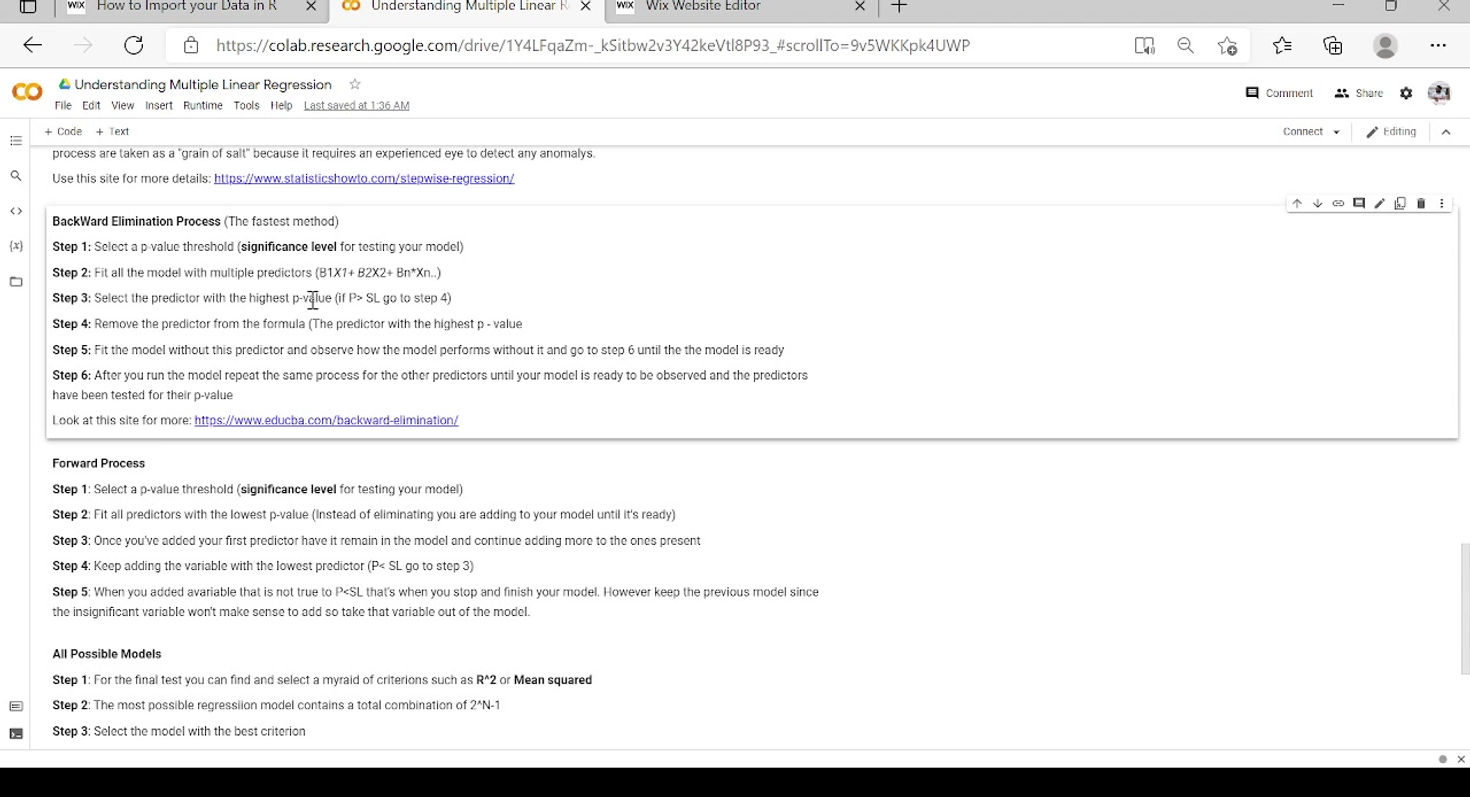Refresh the browser page

pos(133,45)
